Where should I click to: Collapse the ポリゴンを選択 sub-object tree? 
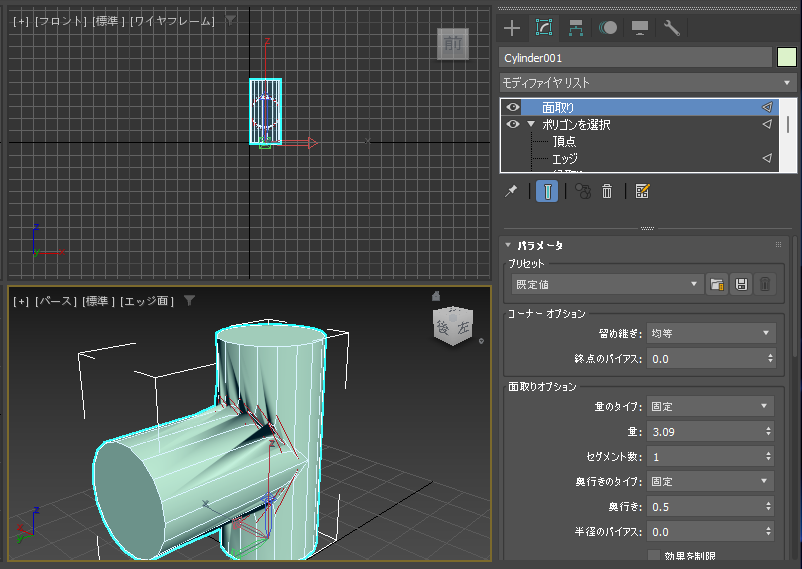[531, 124]
